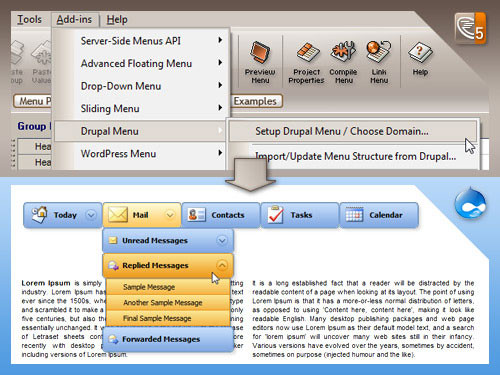Expand the Today dropdown chevron

[91, 215]
